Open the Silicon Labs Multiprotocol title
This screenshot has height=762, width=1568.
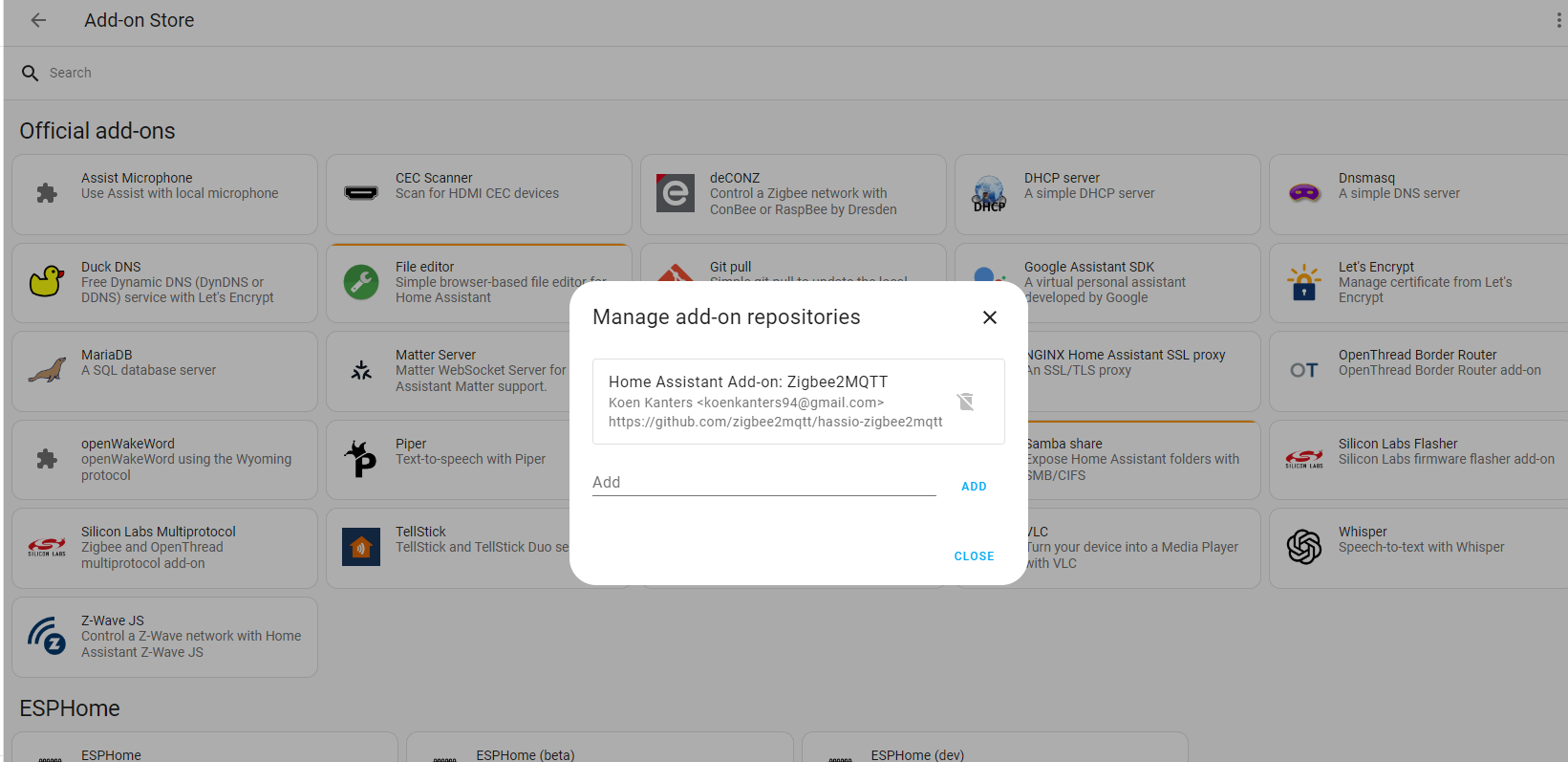coord(159,532)
